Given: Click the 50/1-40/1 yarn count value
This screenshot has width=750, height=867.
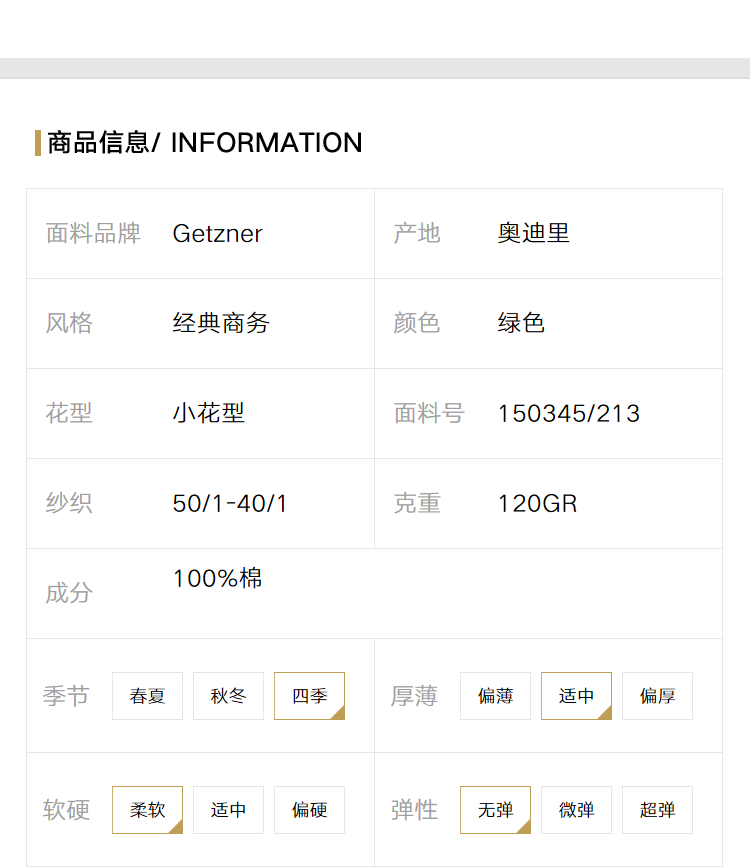Looking at the screenshot, I should pyautogui.click(x=230, y=504).
